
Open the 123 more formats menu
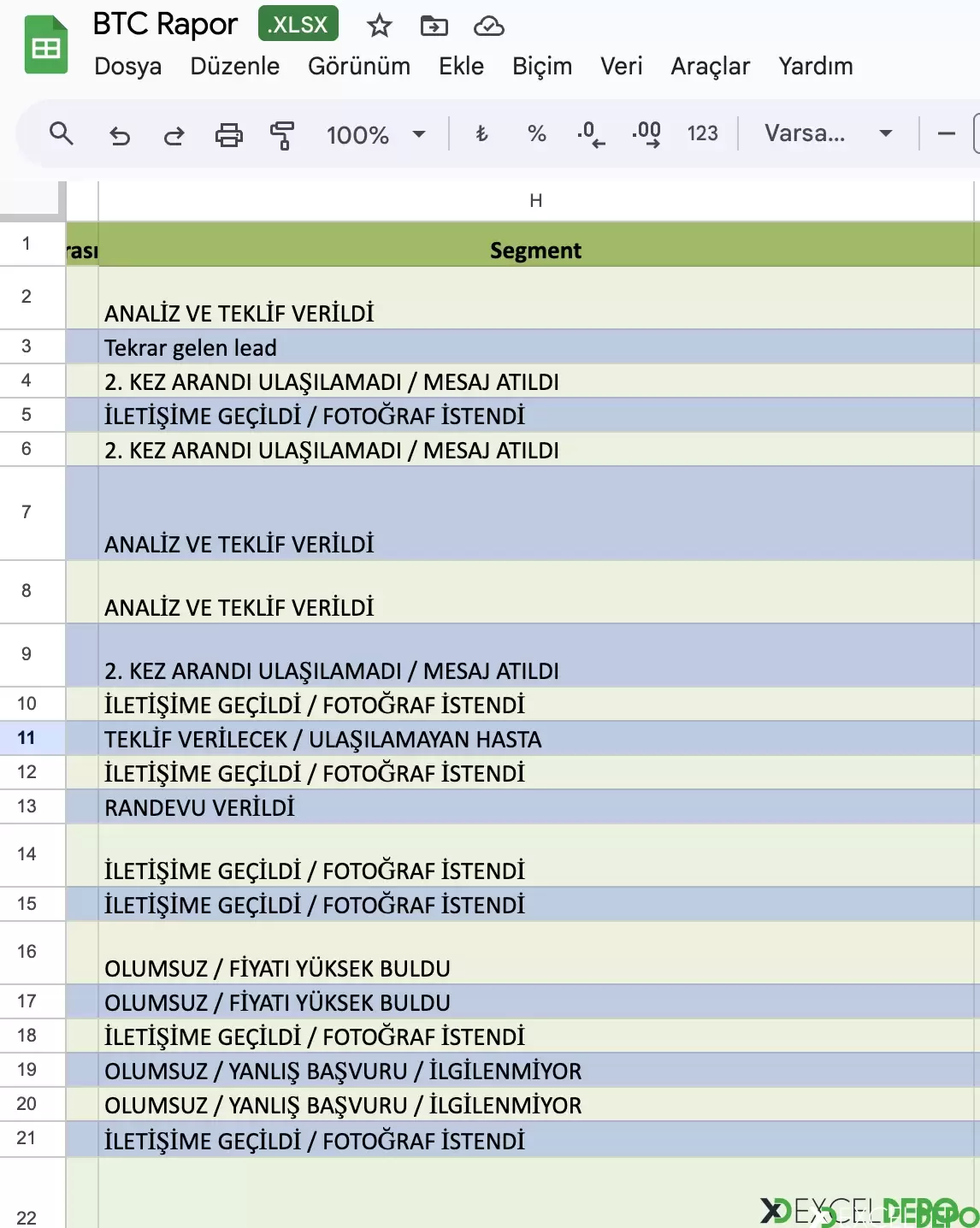click(702, 133)
